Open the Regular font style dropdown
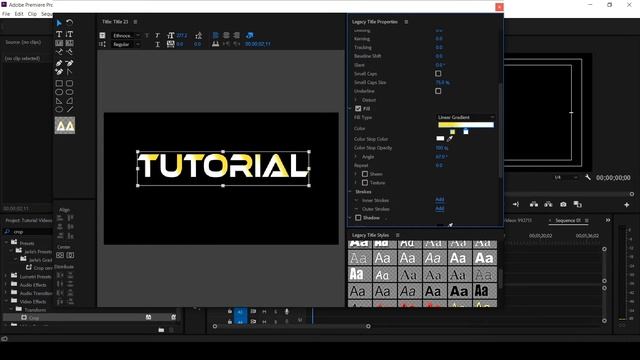This screenshot has height=360, width=640. pyautogui.click(x=126, y=44)
